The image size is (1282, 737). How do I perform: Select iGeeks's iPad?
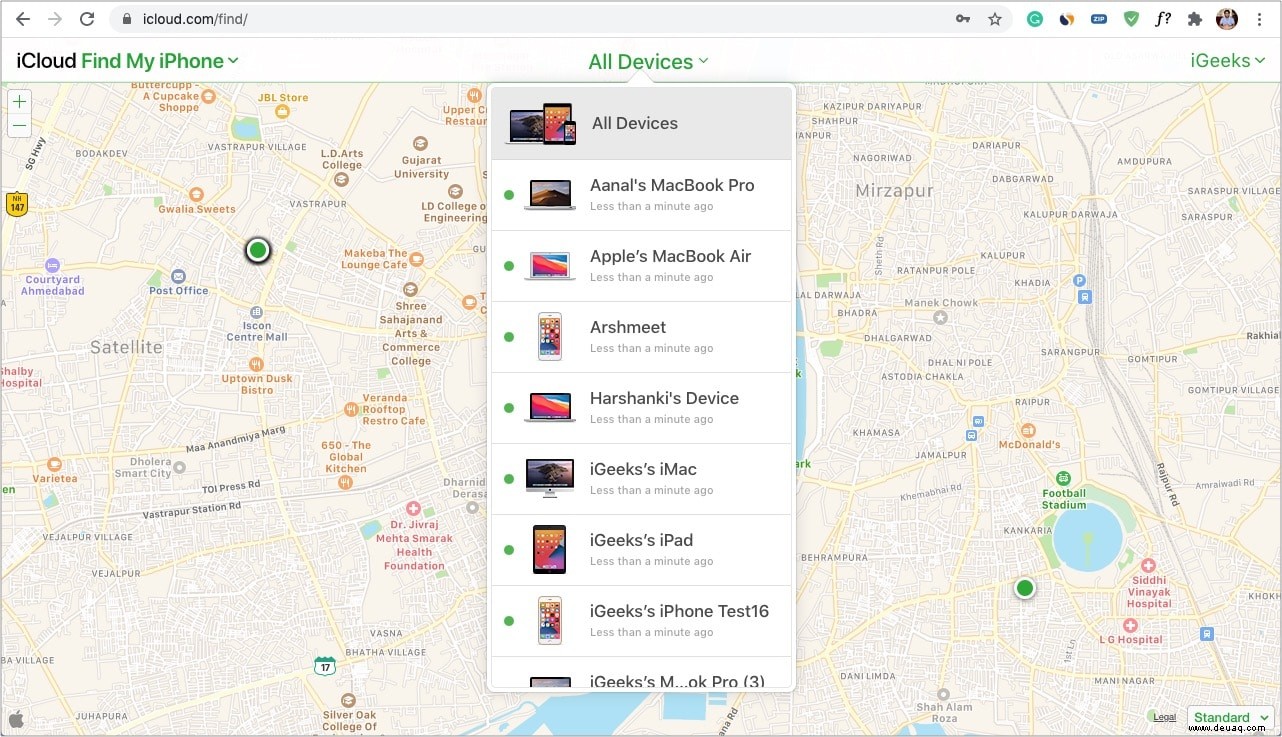pyautogui.click(x=641, y=550)
